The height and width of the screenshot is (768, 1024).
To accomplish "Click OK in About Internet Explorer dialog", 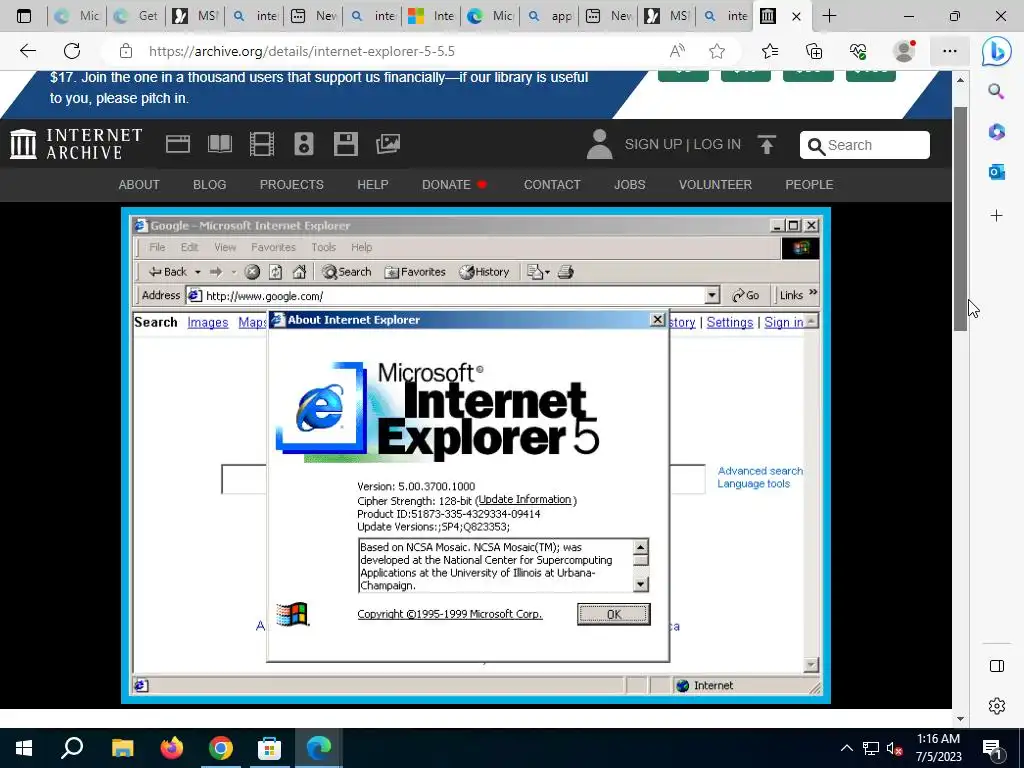I will (613, 615).
